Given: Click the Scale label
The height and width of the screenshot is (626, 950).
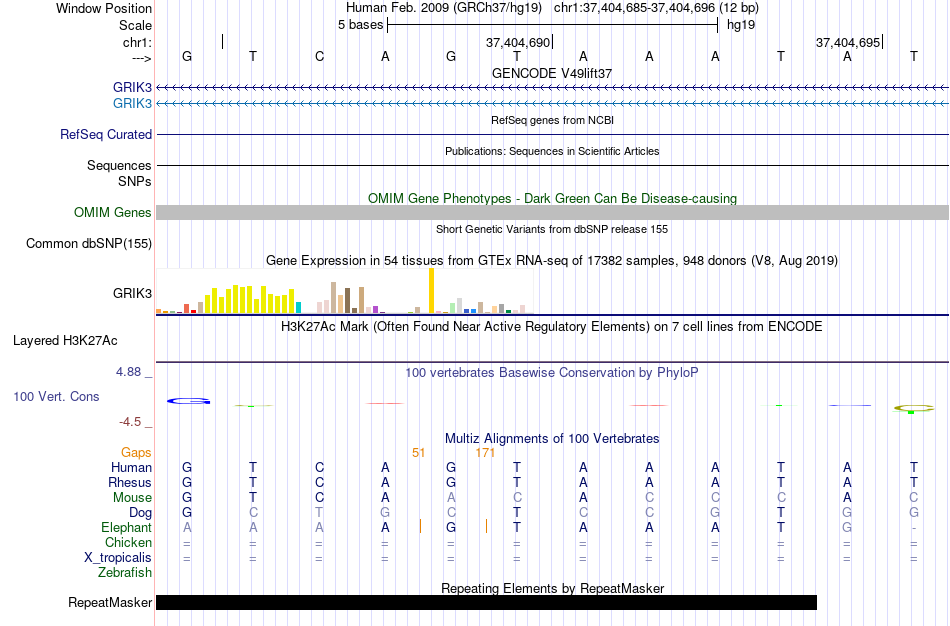Looking at the screenshot, I should 135,25.
